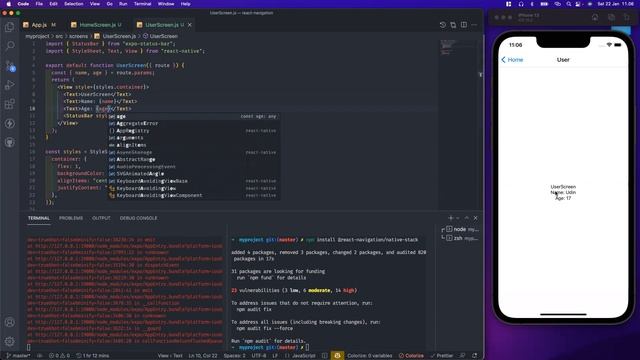Open the editor More Actions ellipsis
This screenshot has width=640, height=360.
(474, 25)
